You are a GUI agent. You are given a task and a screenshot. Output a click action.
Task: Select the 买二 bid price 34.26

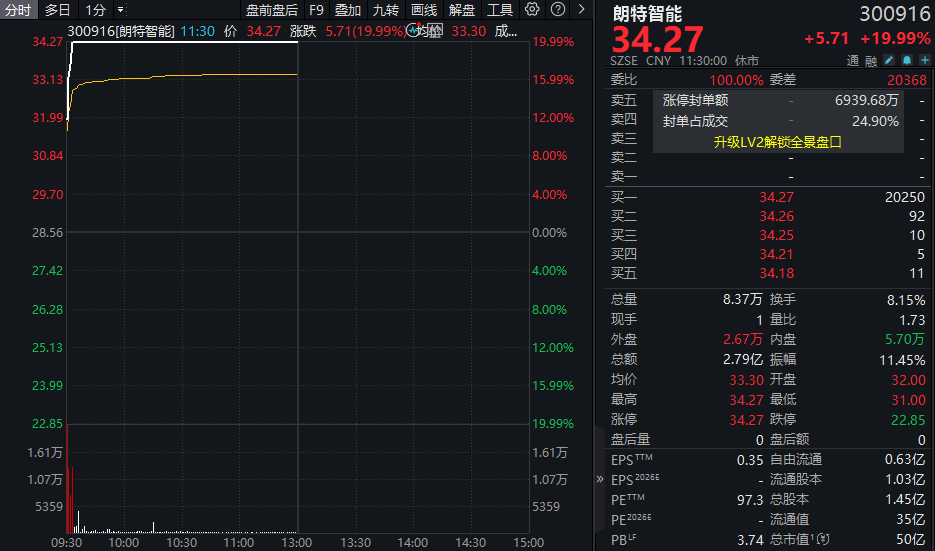[x=776, y=216]
